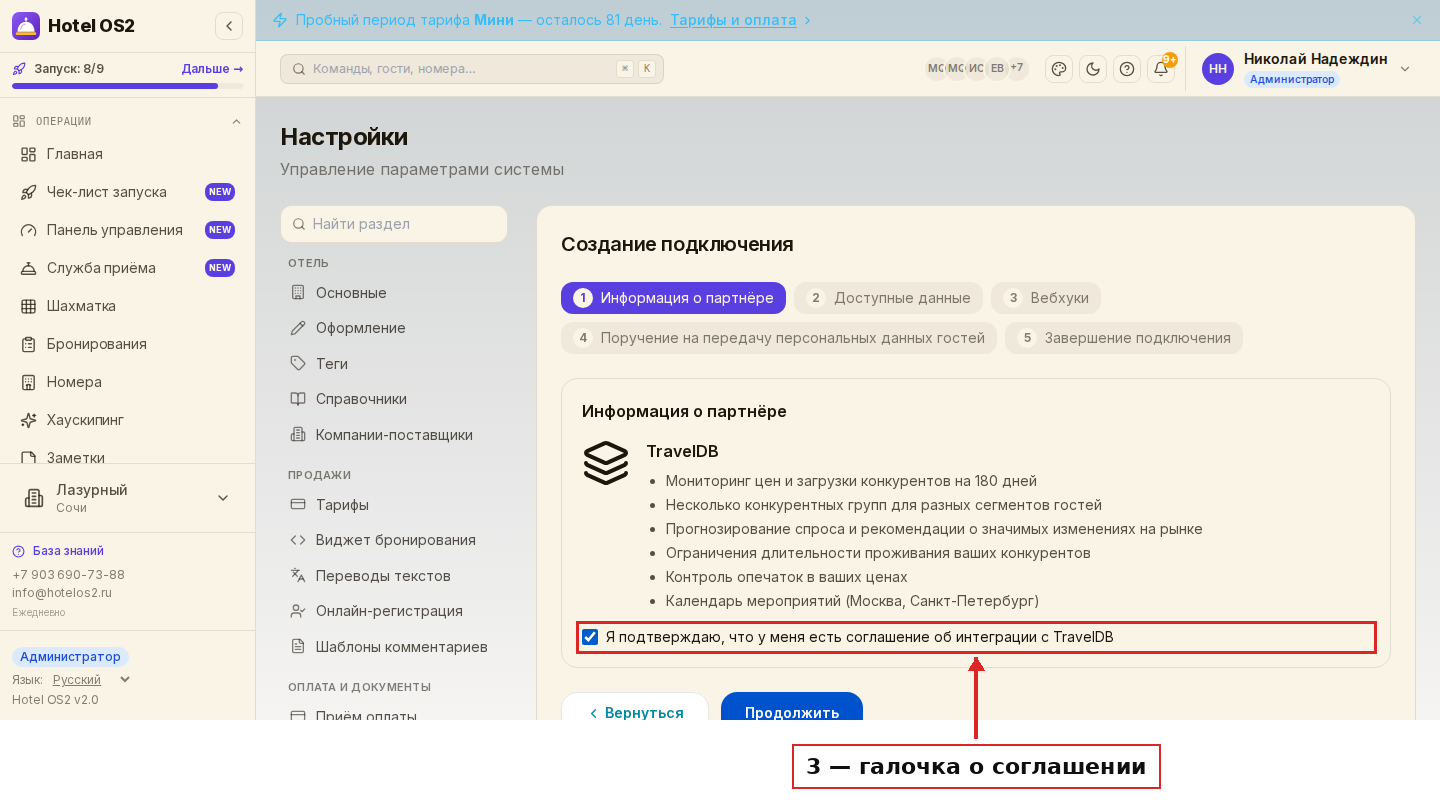
Task: Open Компании-поставщики settings section
Action: [394, 435]
